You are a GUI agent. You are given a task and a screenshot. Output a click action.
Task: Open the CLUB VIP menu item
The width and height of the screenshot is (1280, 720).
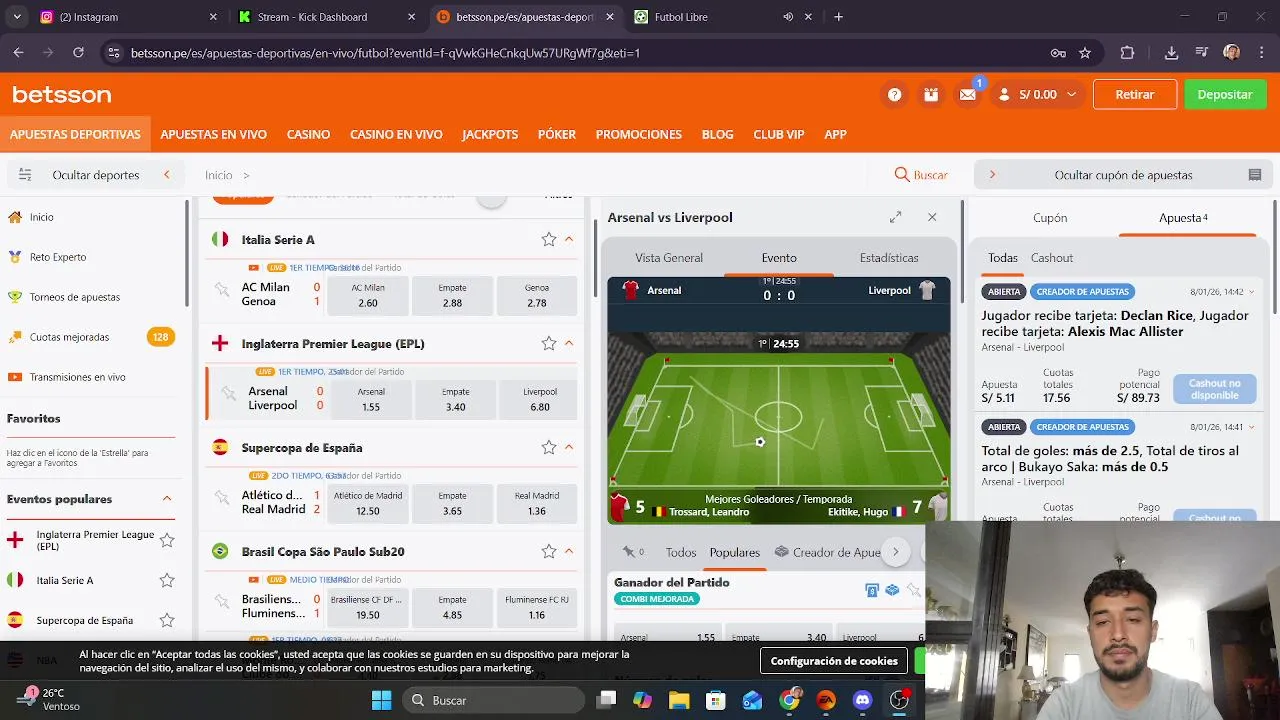[x=779, y=134]
